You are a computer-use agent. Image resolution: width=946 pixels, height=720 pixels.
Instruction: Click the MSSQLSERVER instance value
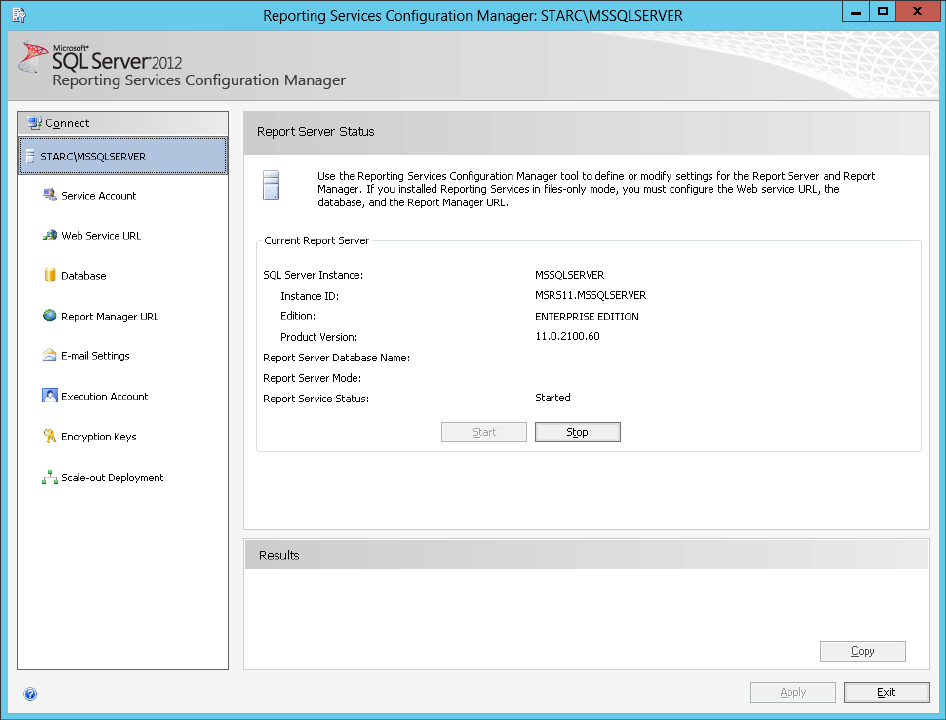(x=569, y=275)
